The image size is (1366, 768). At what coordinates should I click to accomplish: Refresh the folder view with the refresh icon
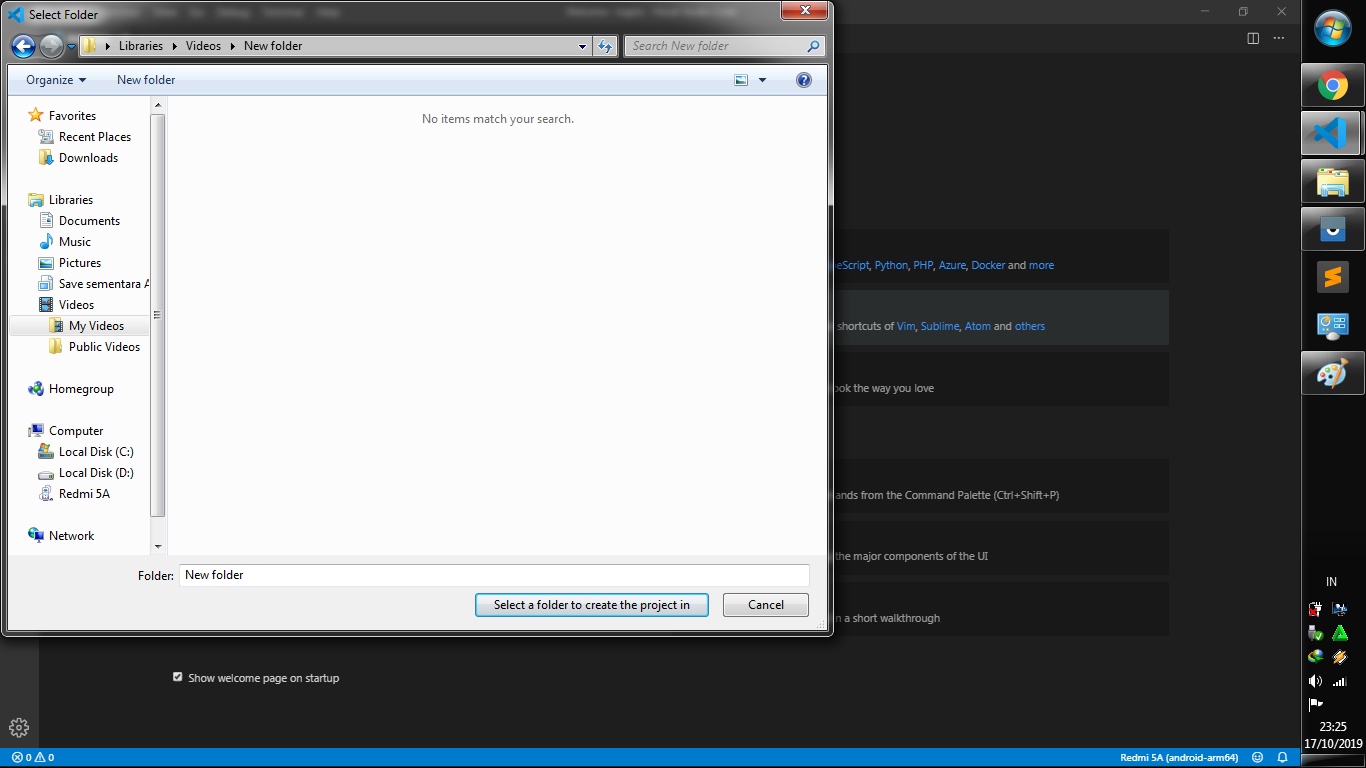pos(605,46)
